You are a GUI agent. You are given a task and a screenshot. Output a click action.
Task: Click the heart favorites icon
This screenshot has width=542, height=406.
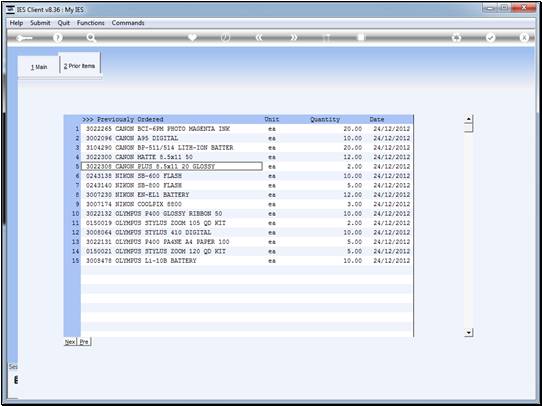click(x=192, y=37)
